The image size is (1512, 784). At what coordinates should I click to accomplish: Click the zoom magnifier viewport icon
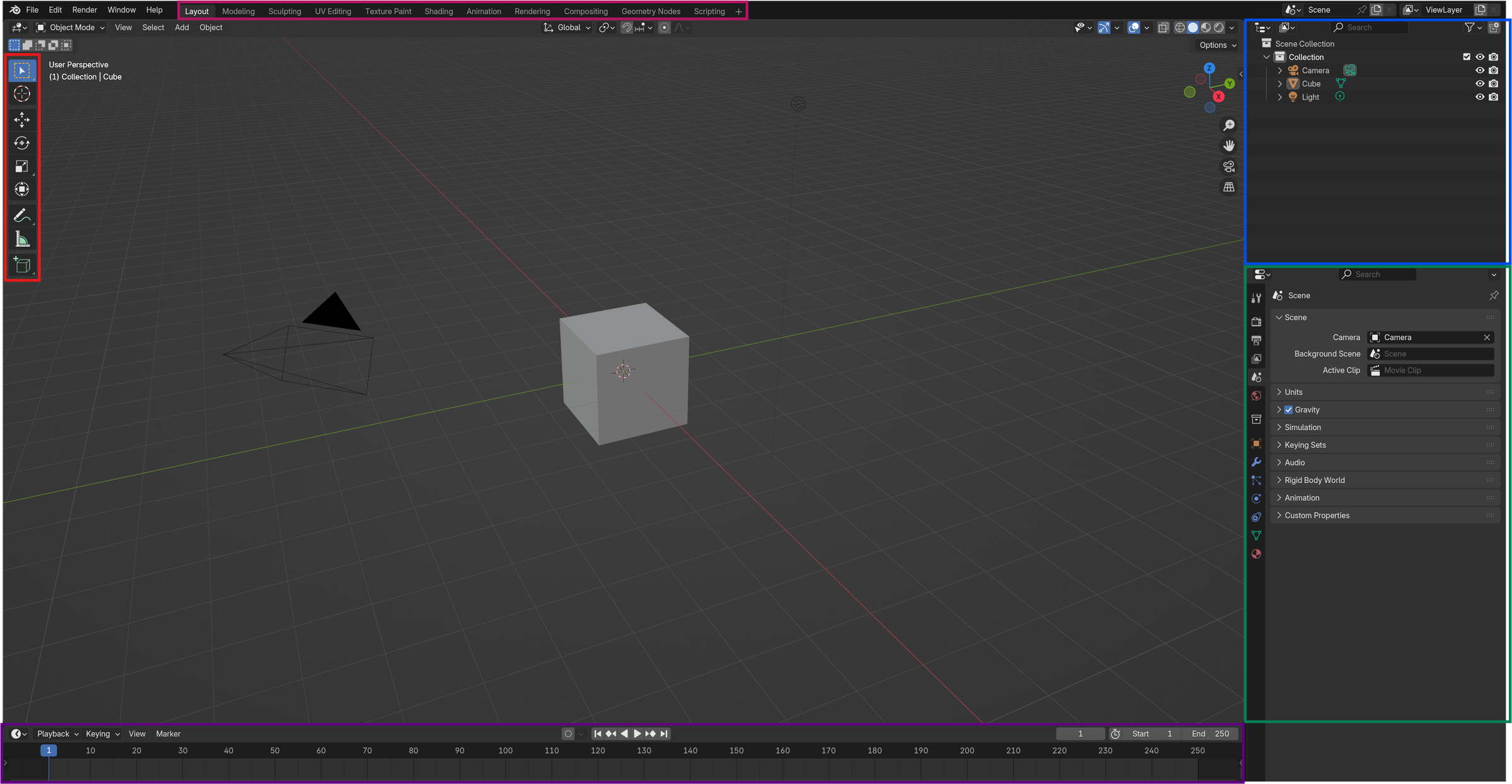[1228, 125]
